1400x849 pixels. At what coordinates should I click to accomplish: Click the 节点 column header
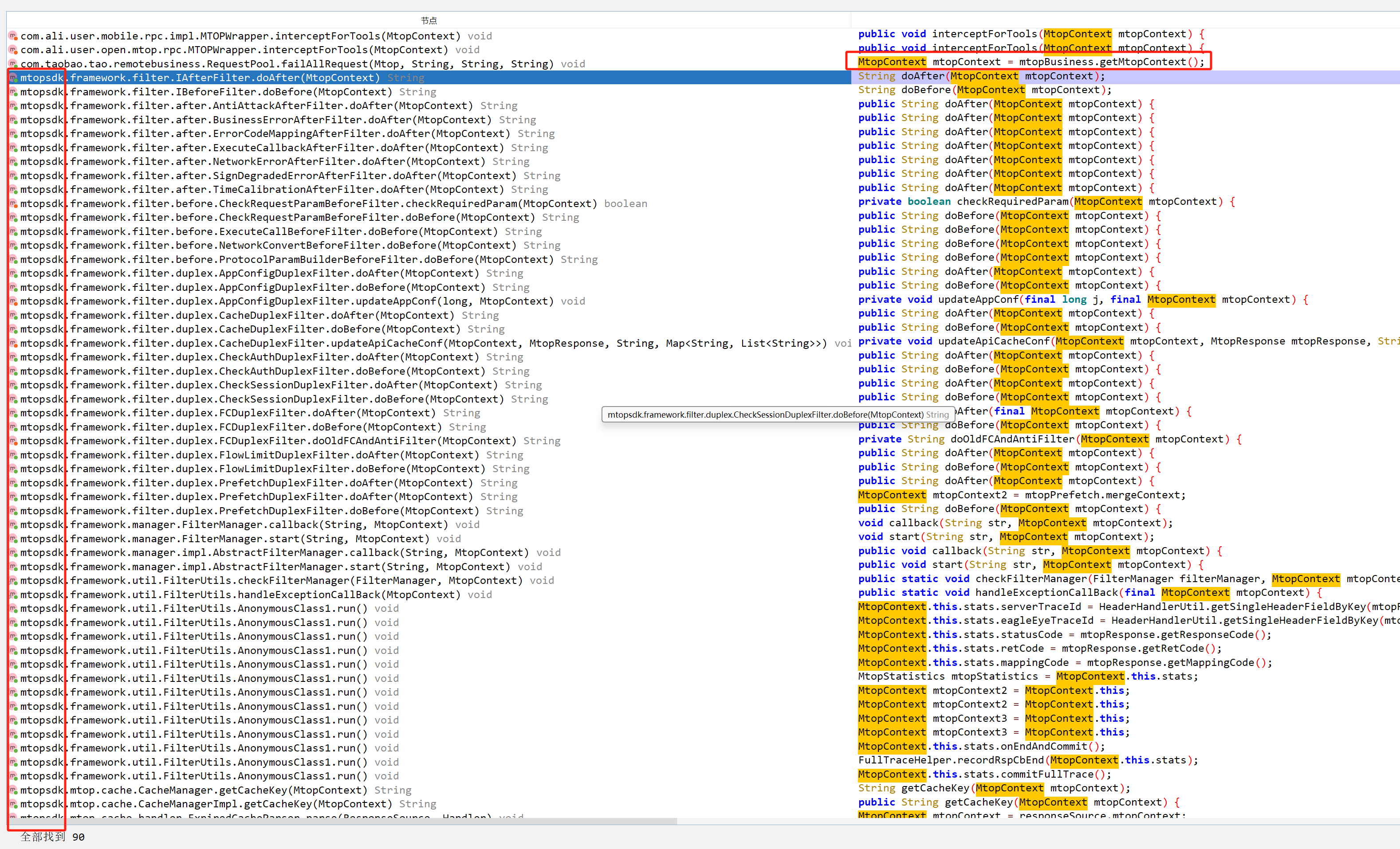429,20
